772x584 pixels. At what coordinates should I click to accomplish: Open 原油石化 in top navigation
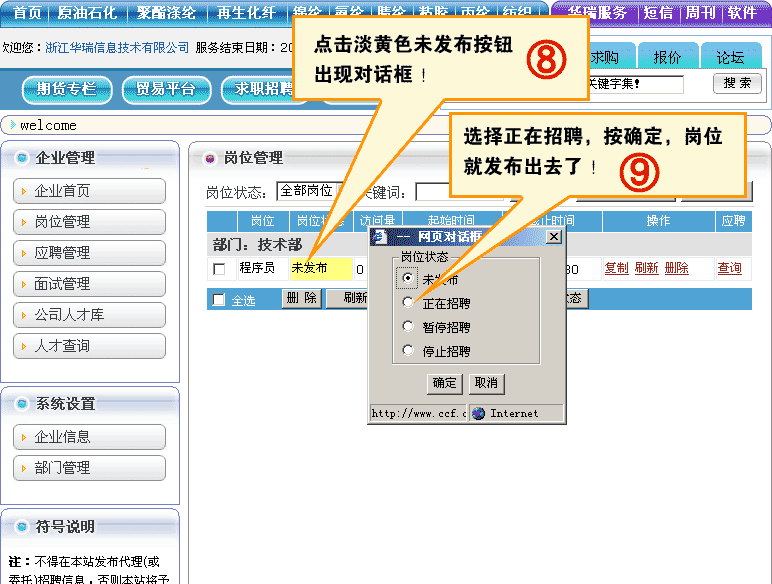click(87, 12)
